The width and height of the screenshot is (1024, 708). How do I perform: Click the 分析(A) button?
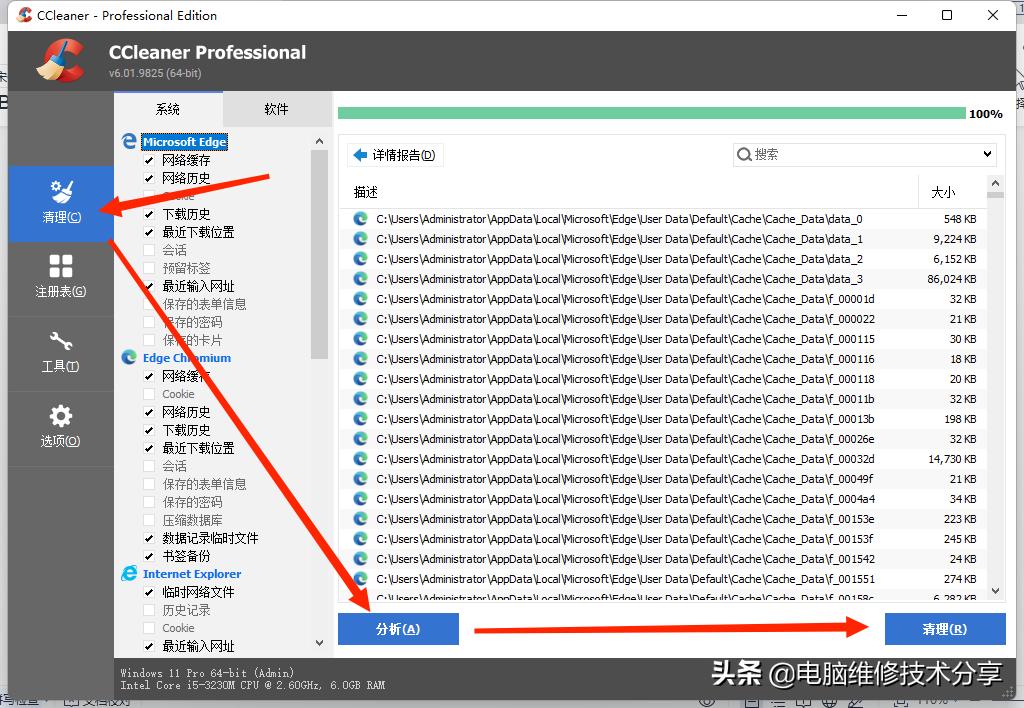(x=398, y=629)
